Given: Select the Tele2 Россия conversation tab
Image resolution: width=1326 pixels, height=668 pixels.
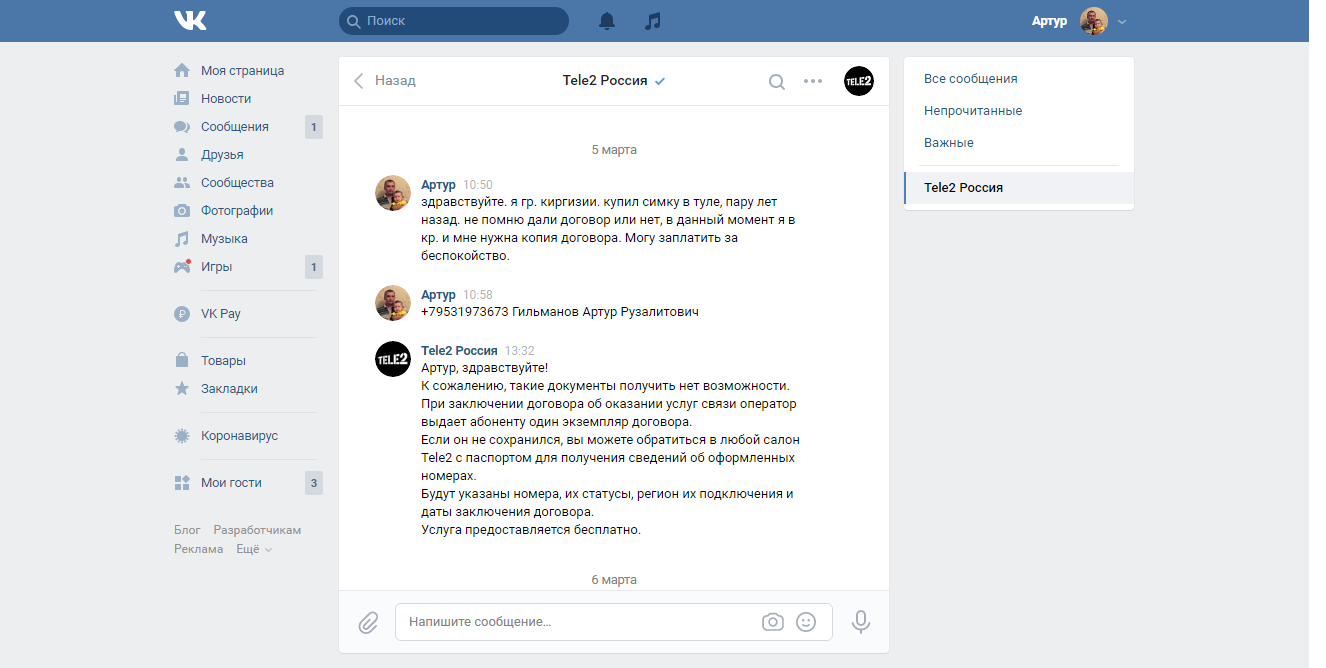Looking at the screenshot, I should coord(1018,188).
